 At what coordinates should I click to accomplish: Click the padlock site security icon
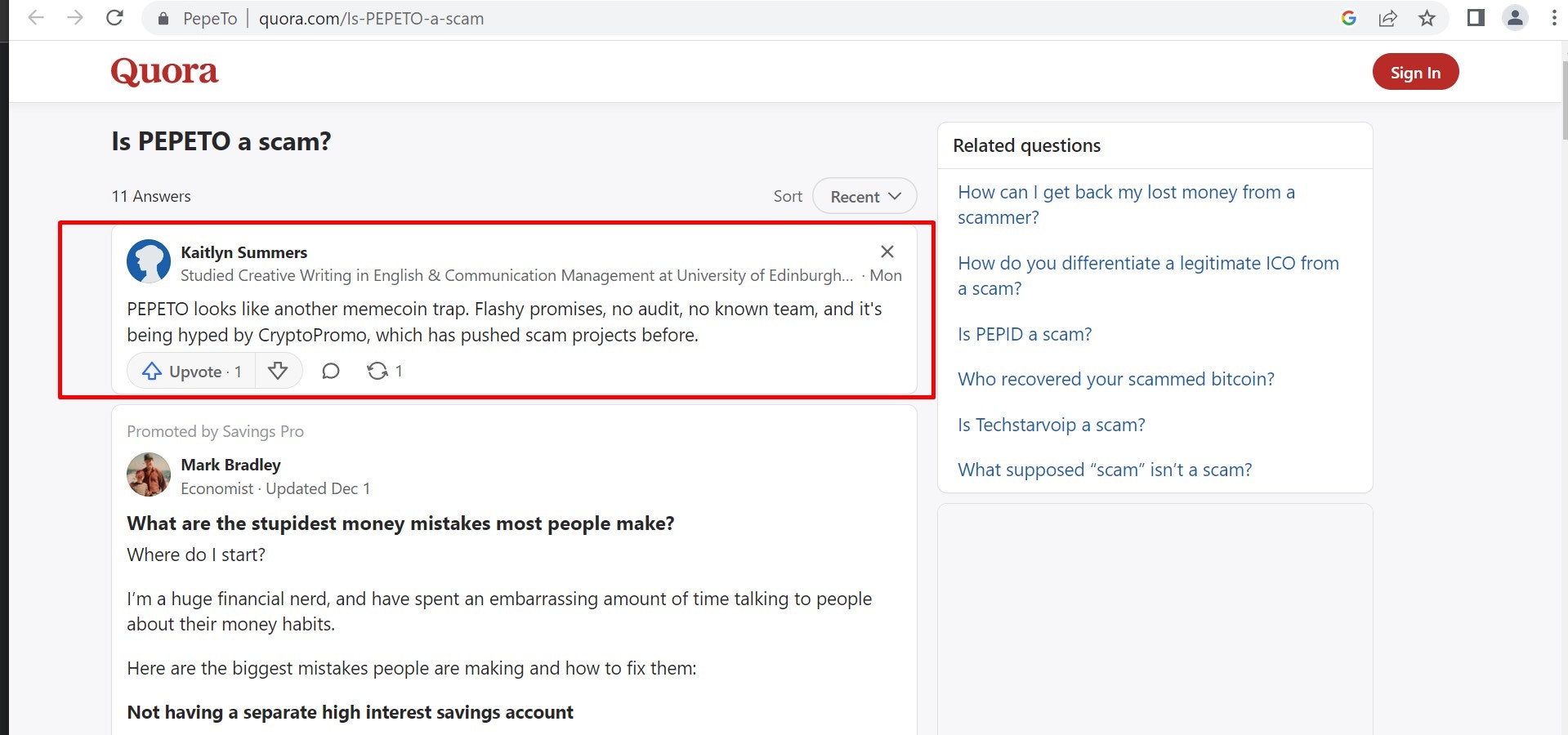coord(163,19)
